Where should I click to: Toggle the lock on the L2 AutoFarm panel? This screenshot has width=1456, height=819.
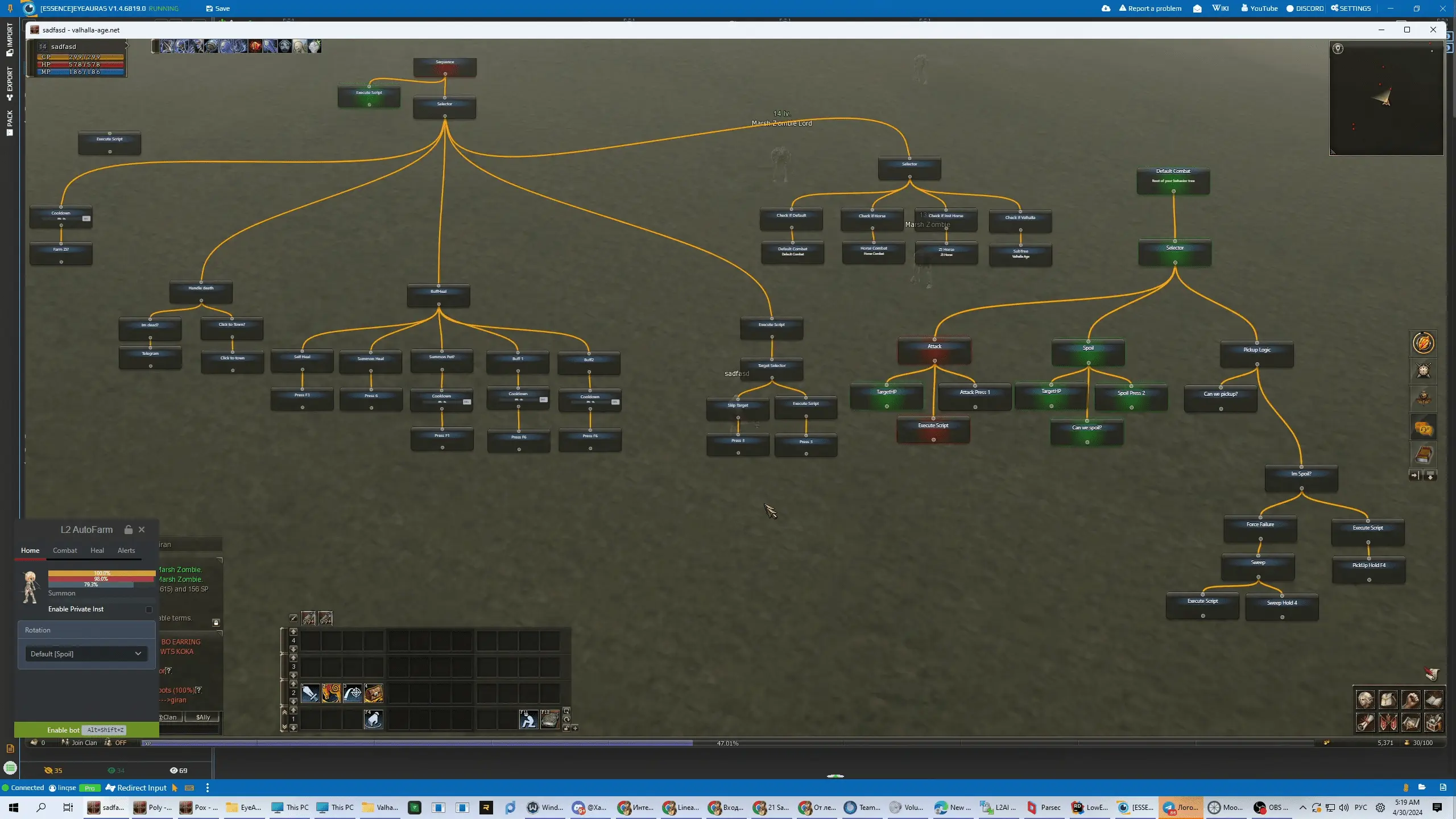pyautogui.click(x=127, y=529)
